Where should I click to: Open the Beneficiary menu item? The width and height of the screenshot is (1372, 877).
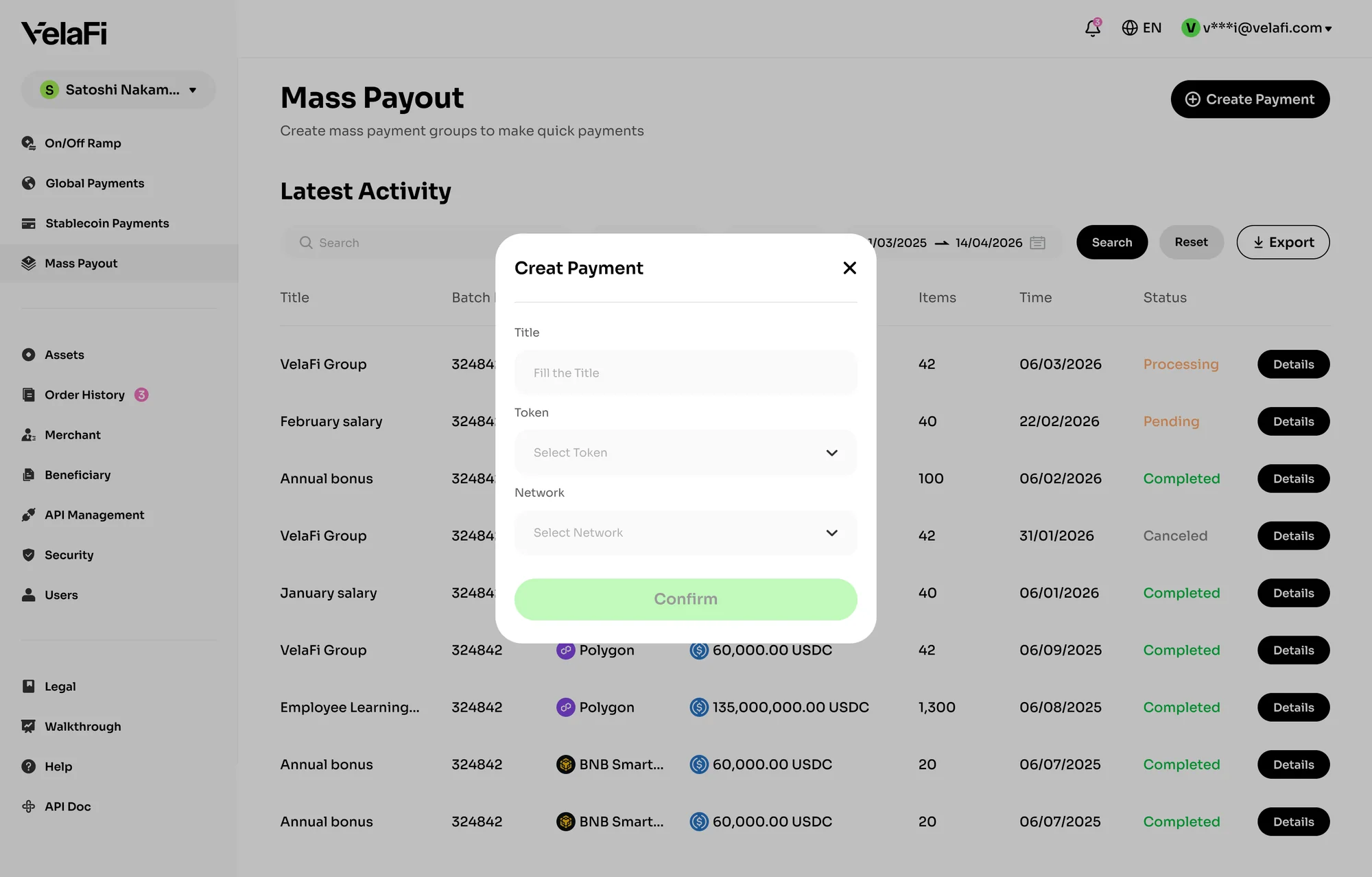tap(78, 476)
